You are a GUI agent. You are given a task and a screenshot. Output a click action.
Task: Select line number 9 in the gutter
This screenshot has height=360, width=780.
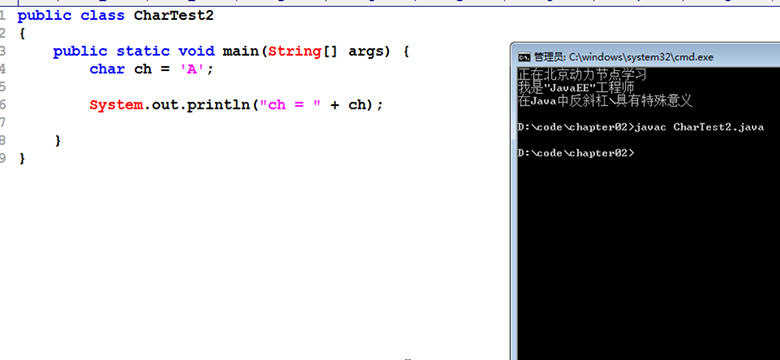coord(2,159)
